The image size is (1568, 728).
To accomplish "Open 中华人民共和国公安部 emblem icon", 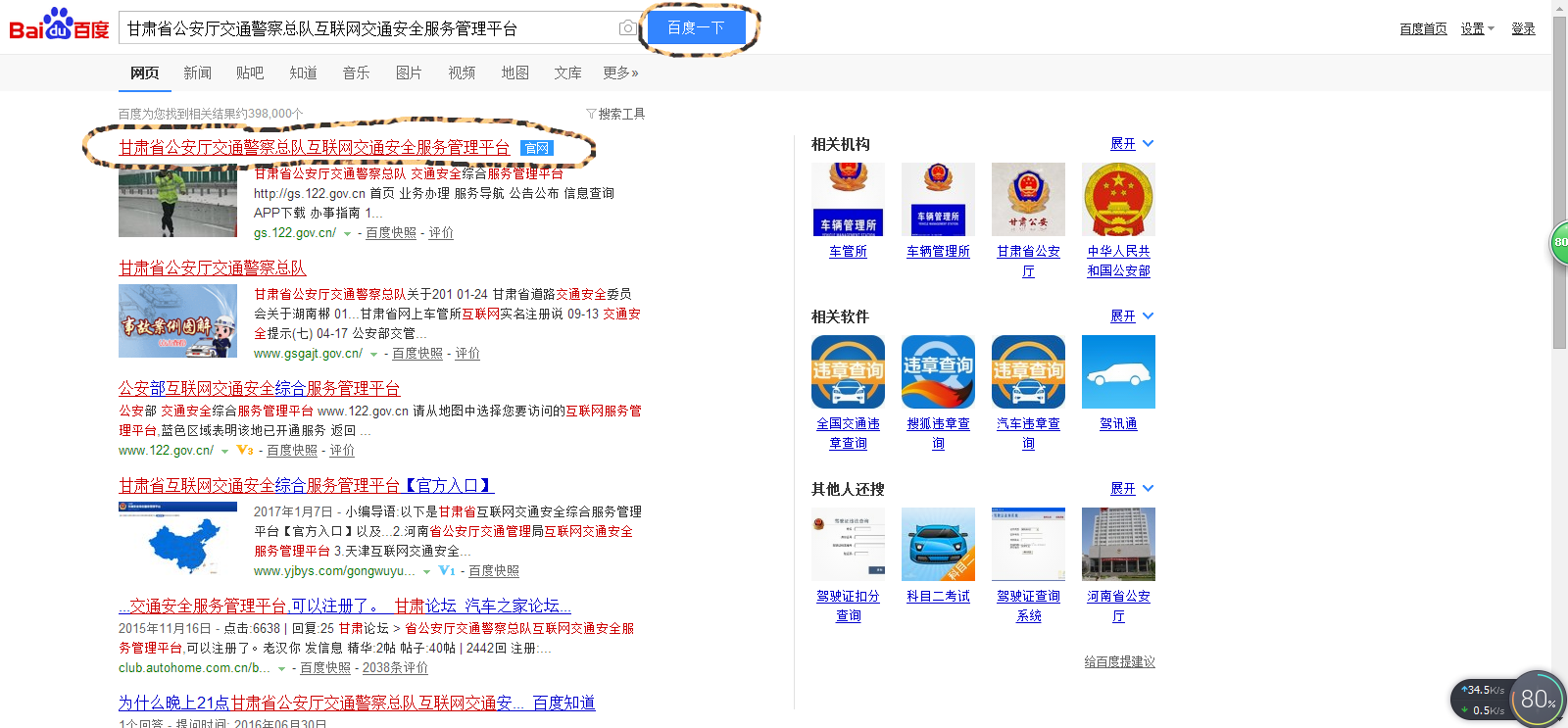I will point(1118,199).
